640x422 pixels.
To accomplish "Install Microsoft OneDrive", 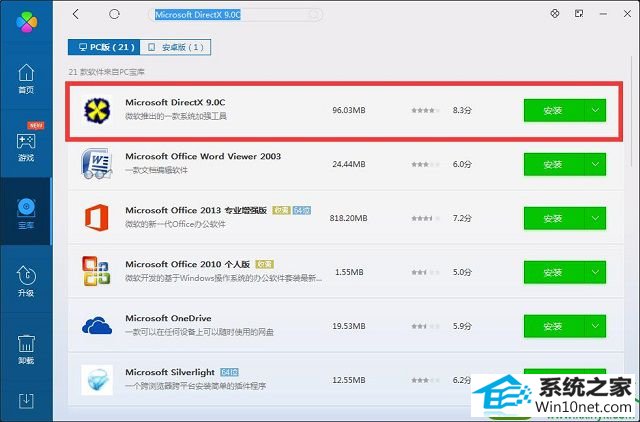I will pos(555,326).
